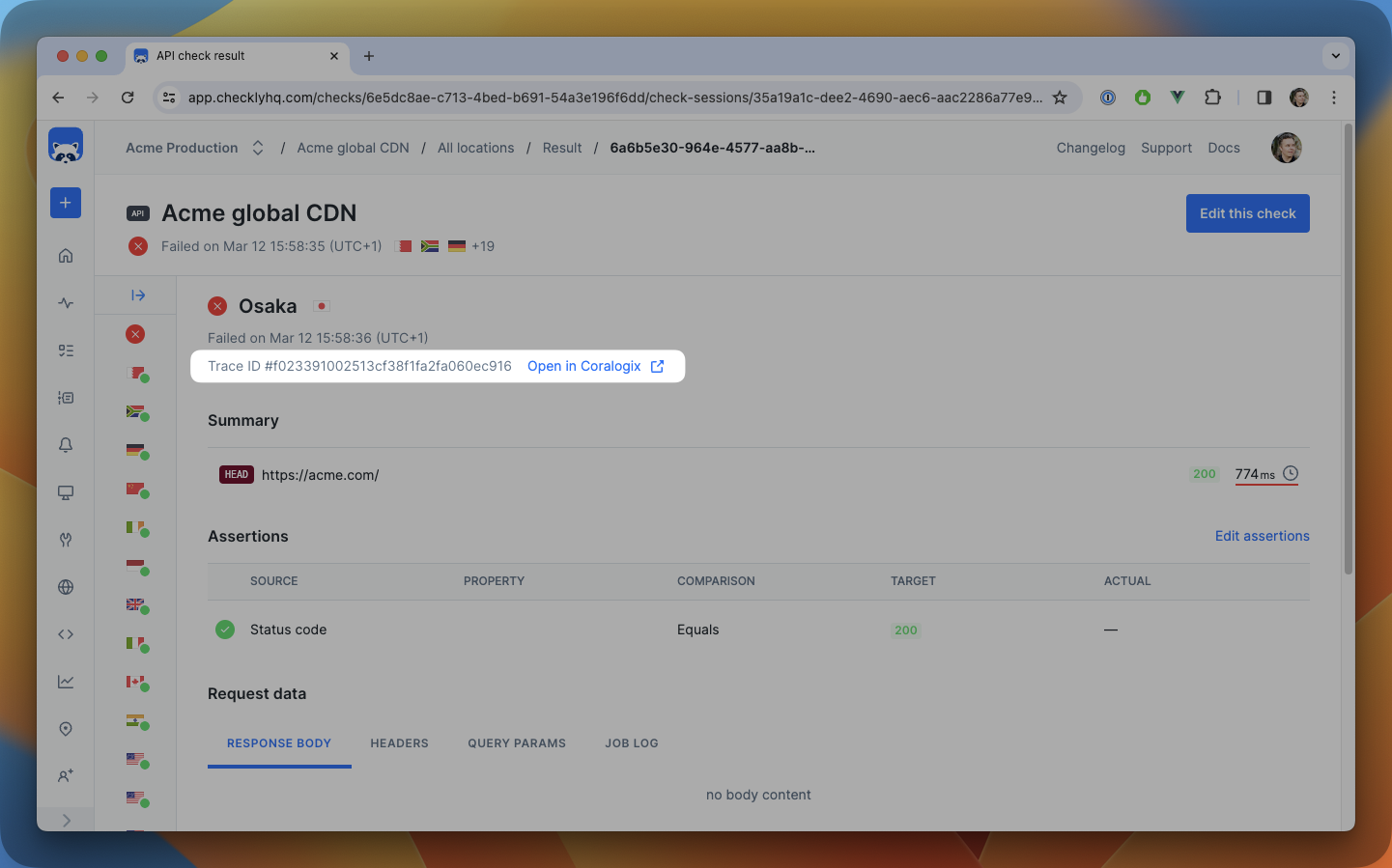Expand the collapsed sidebar with the chevron
The height and width of the screenshot is (868, 1392).
[66, 820]
